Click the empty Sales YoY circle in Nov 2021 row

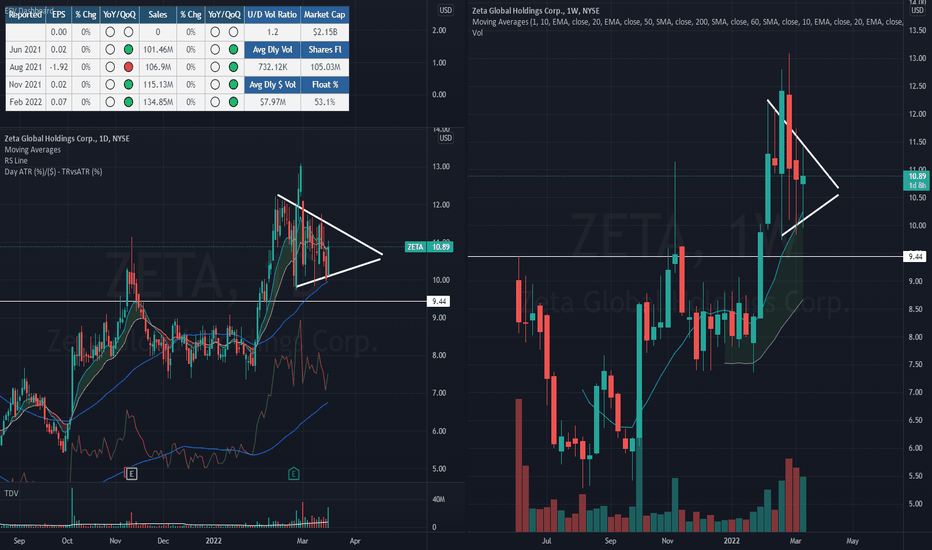215,85
